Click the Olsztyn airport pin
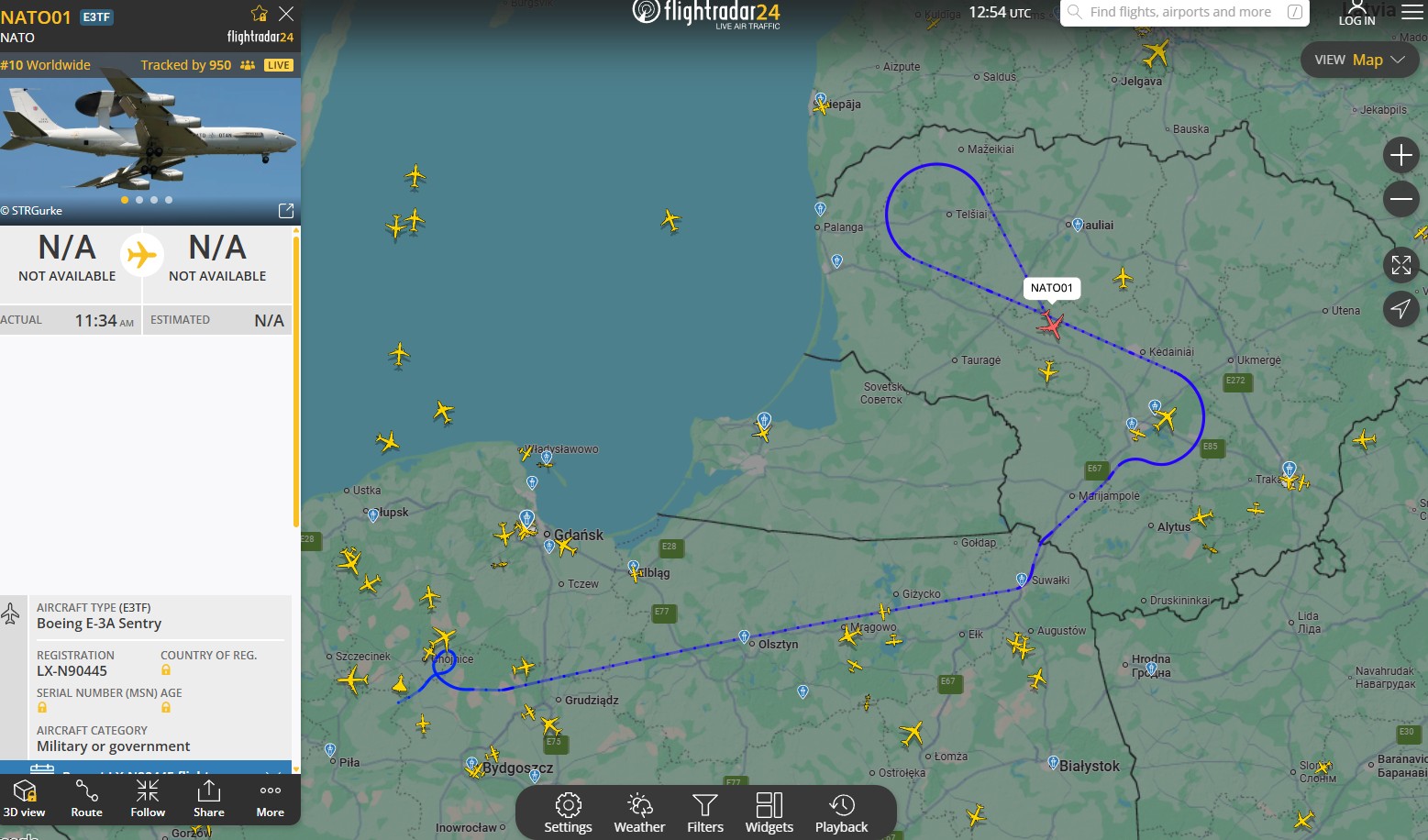Viewport: 1428px width, 840px height. [744, 636]
